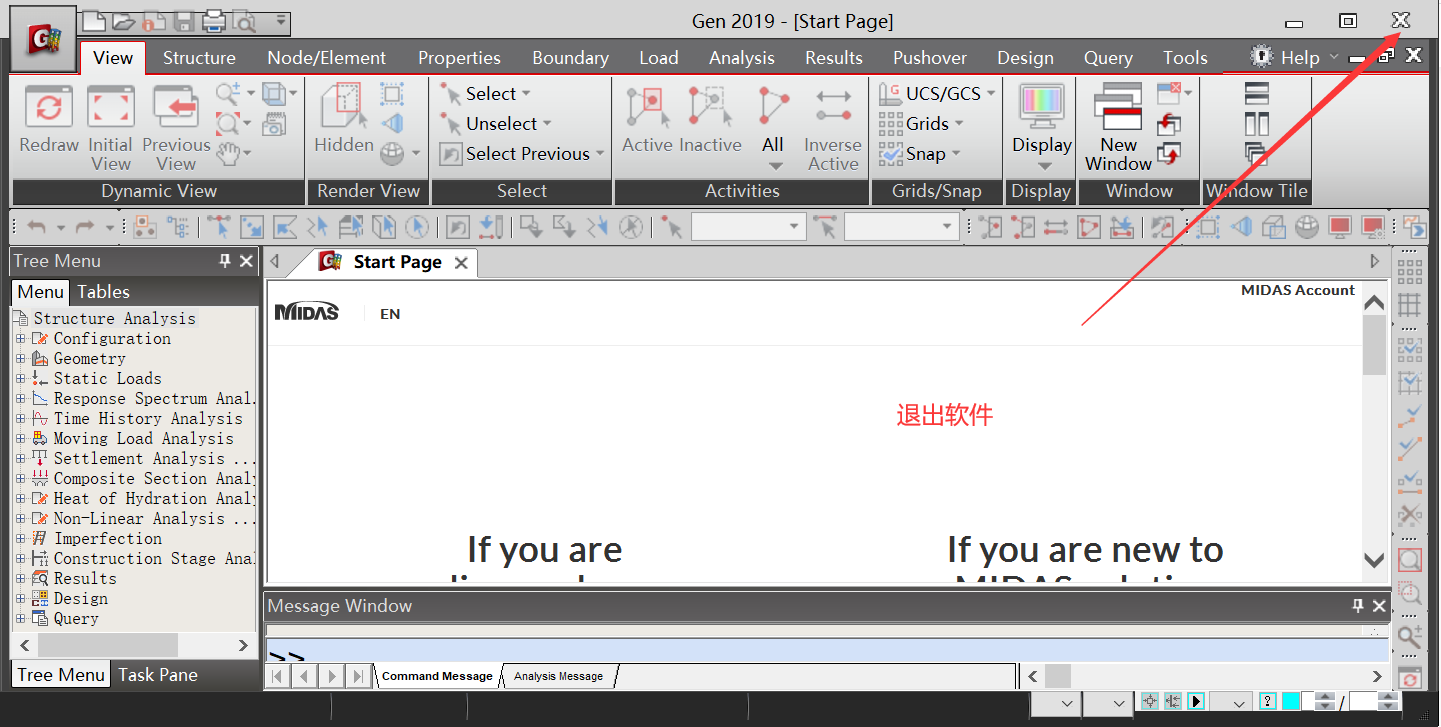Cascade windows icon in Window Tile
The width and height of the screenshot is (1441, 727).
pyautogui.click(x=1257, y=154)
